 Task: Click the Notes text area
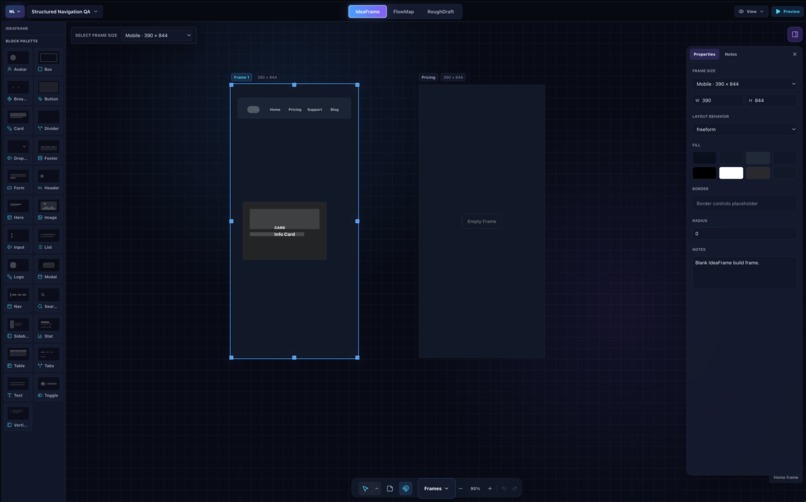coord(744,272)
